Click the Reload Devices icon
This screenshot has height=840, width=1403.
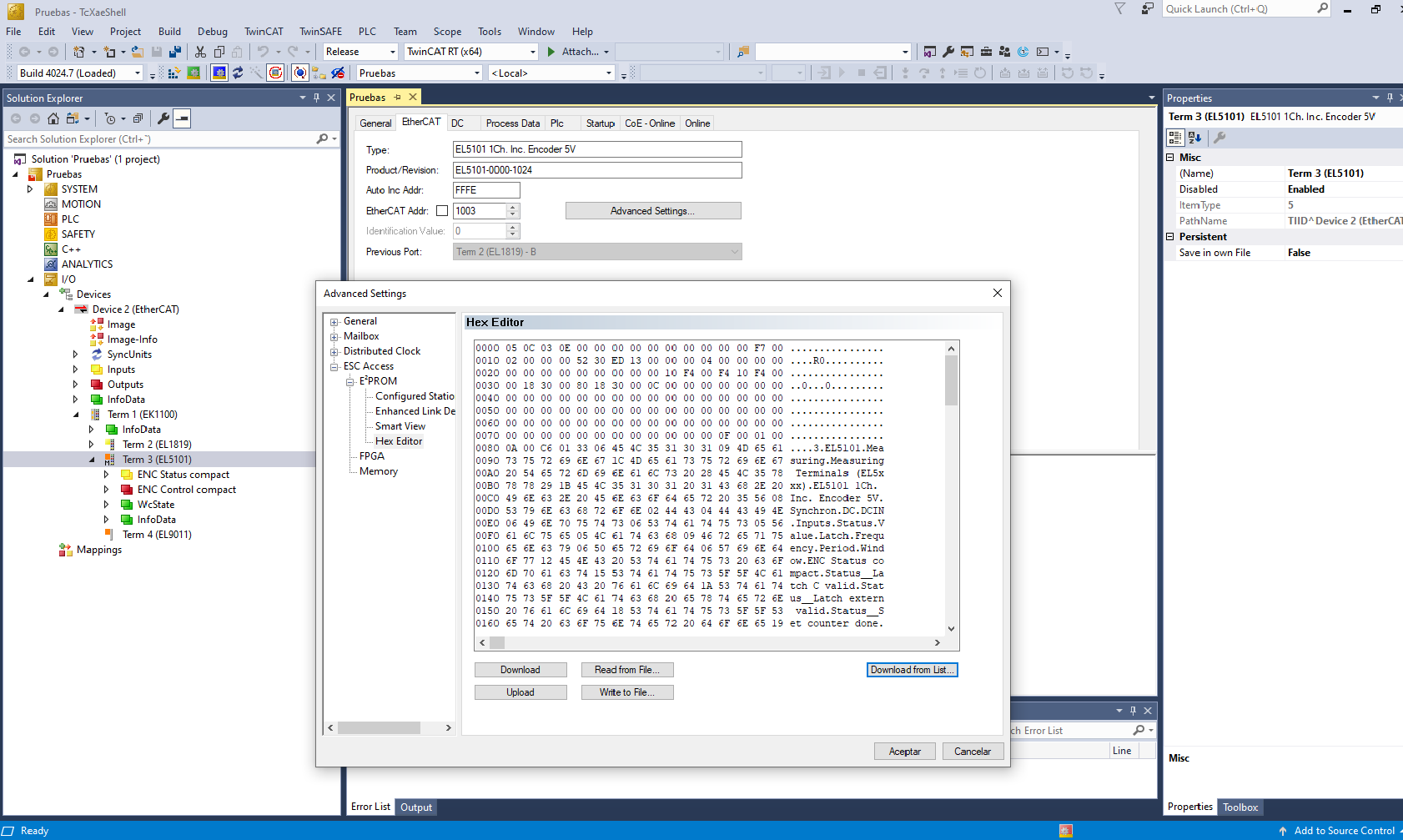pyautogui.click(x=238, y=73)
